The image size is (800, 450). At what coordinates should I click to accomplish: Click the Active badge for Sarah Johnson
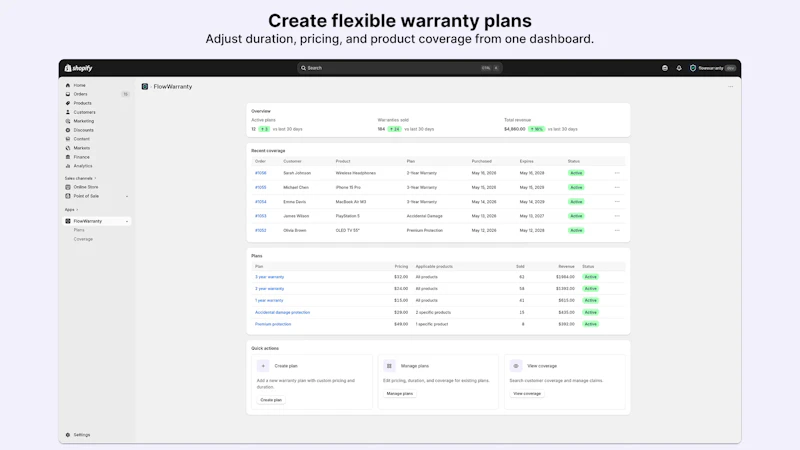point(576,173)
